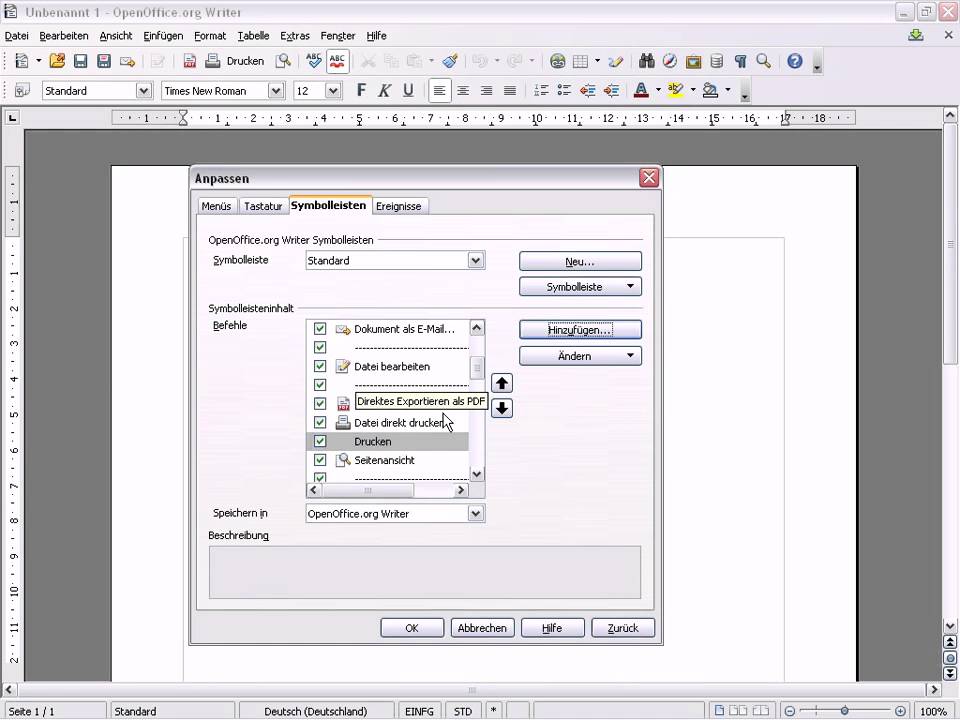This screenshot has height=720, width=960.
Task: Open the Navigator compass icon
Action: (x=670, y=61)
